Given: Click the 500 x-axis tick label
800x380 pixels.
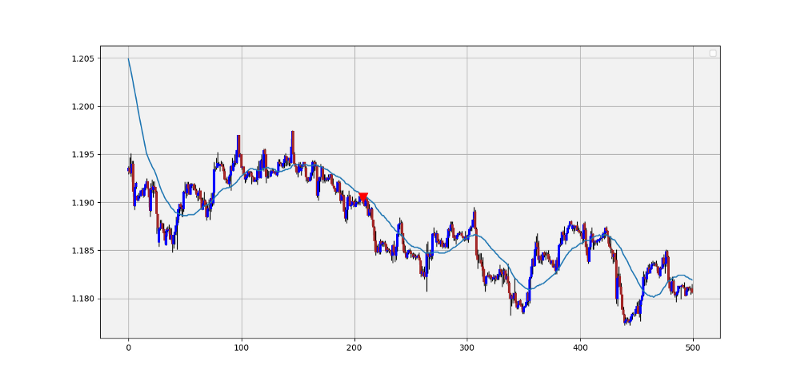Looking at the screenshot, I should [x=693, y=348].
